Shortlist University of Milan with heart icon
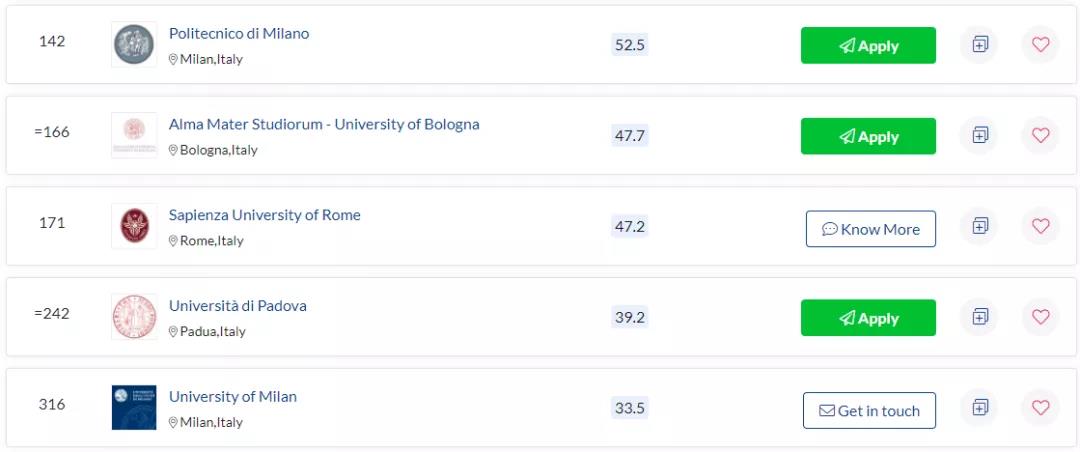Viewport: 1080px width, 452px height. pos(1040,408)
